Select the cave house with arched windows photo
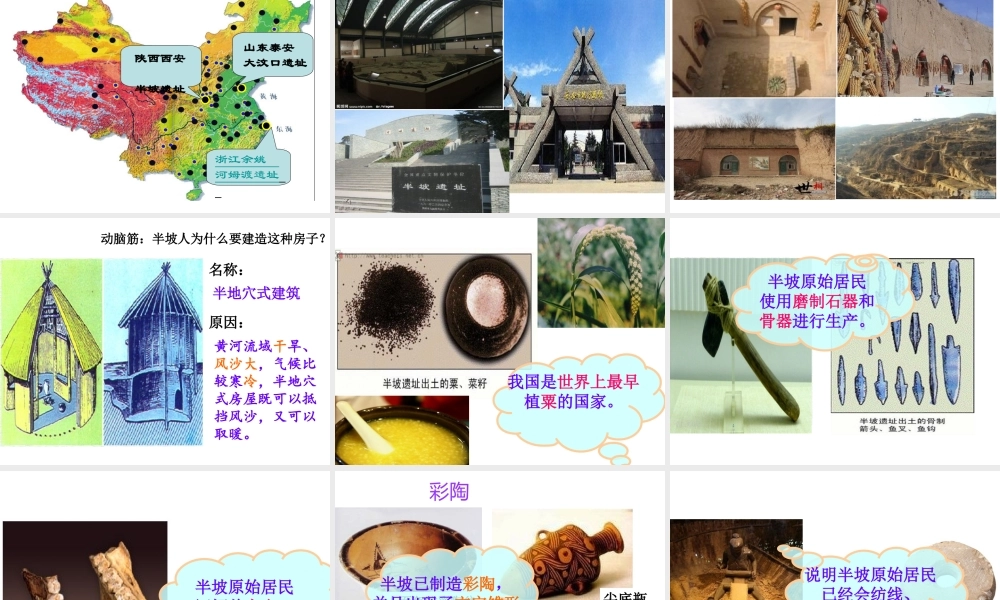The width and height of the screenshot is (1000, 600). (x=754, y=149)
